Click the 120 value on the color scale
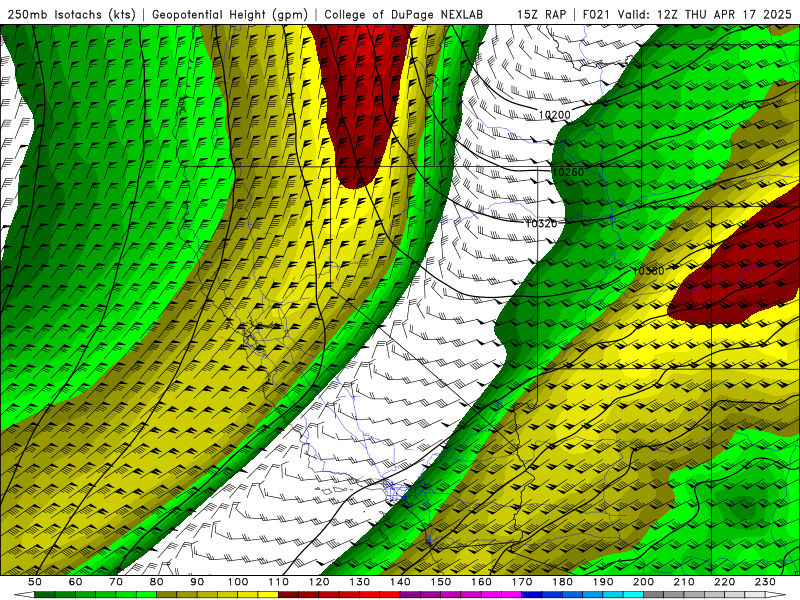800x600 pixels. (319, 582)
